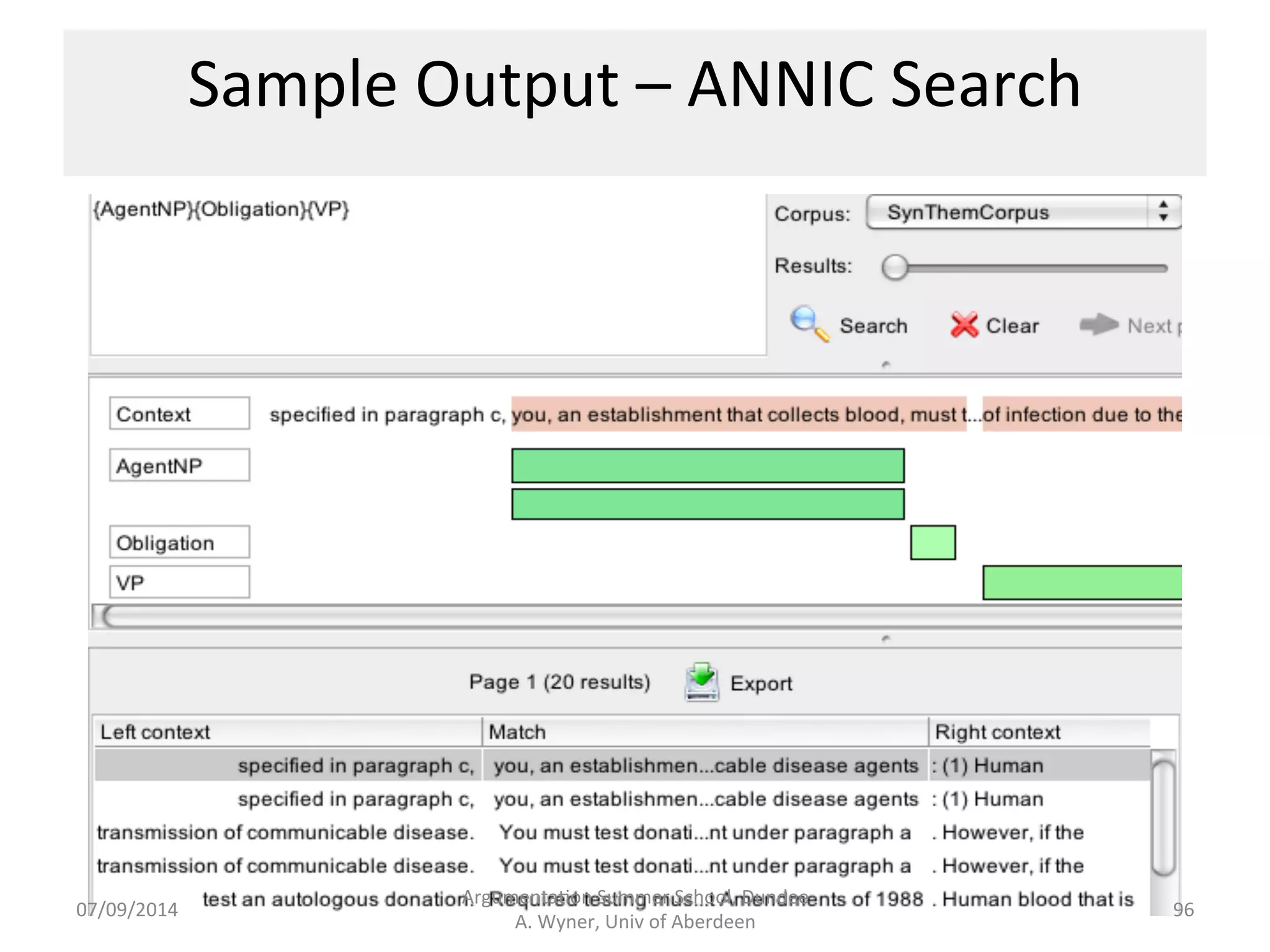Click the Right context column header
1270x952 pixels.
[x=1039, y=732]
